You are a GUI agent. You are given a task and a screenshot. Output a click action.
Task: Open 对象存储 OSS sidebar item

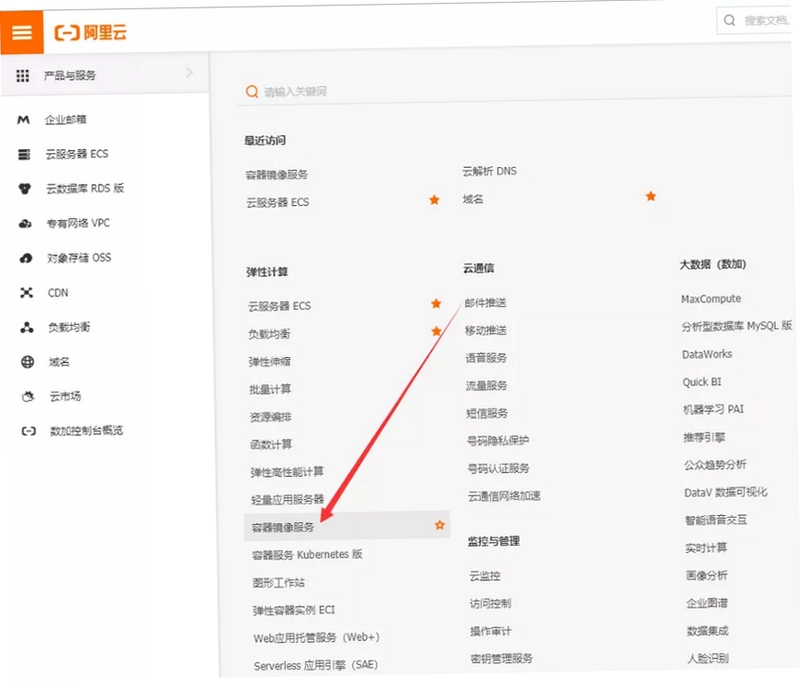click(x=79, y=258)
